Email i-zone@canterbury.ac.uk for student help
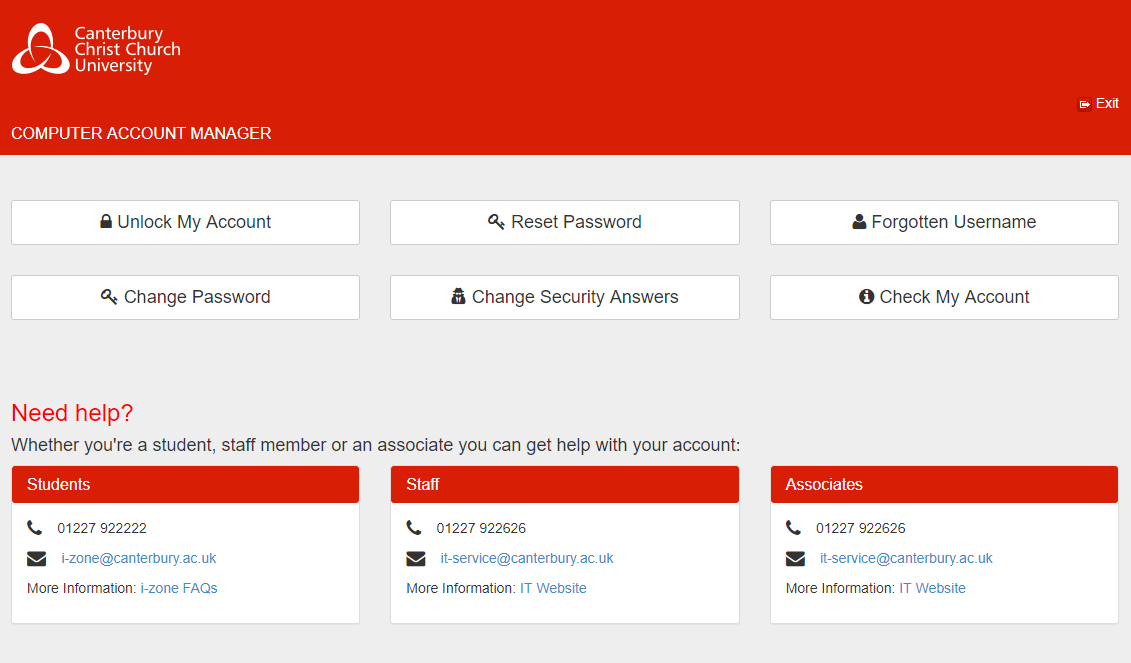Viewport: 1131px width, 663px height. point(138,558)
